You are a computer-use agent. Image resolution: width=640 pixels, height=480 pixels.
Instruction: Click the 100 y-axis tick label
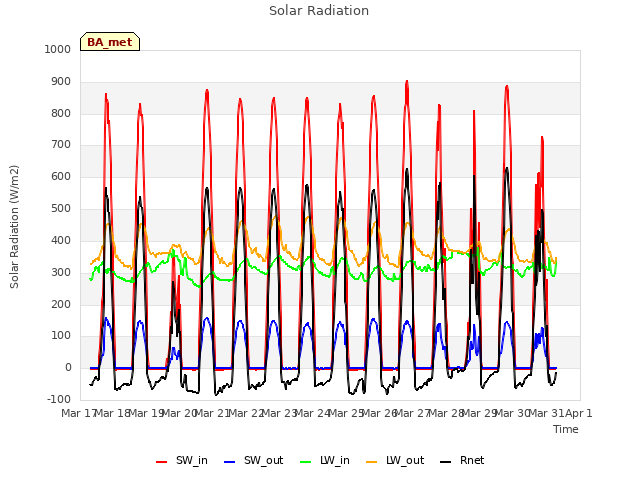click(61, 336)
